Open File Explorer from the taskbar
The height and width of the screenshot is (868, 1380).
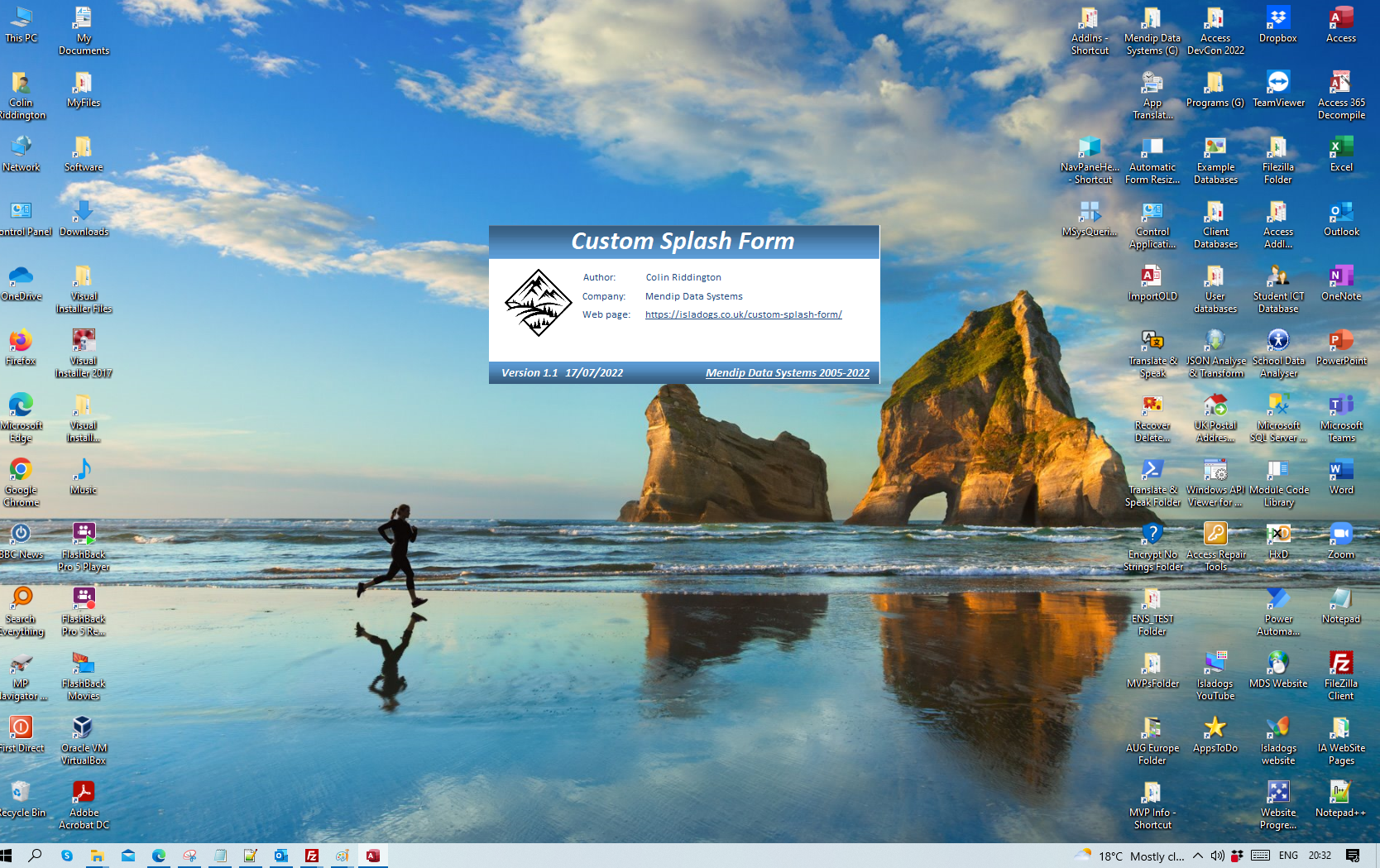click(x=97, y=856)
